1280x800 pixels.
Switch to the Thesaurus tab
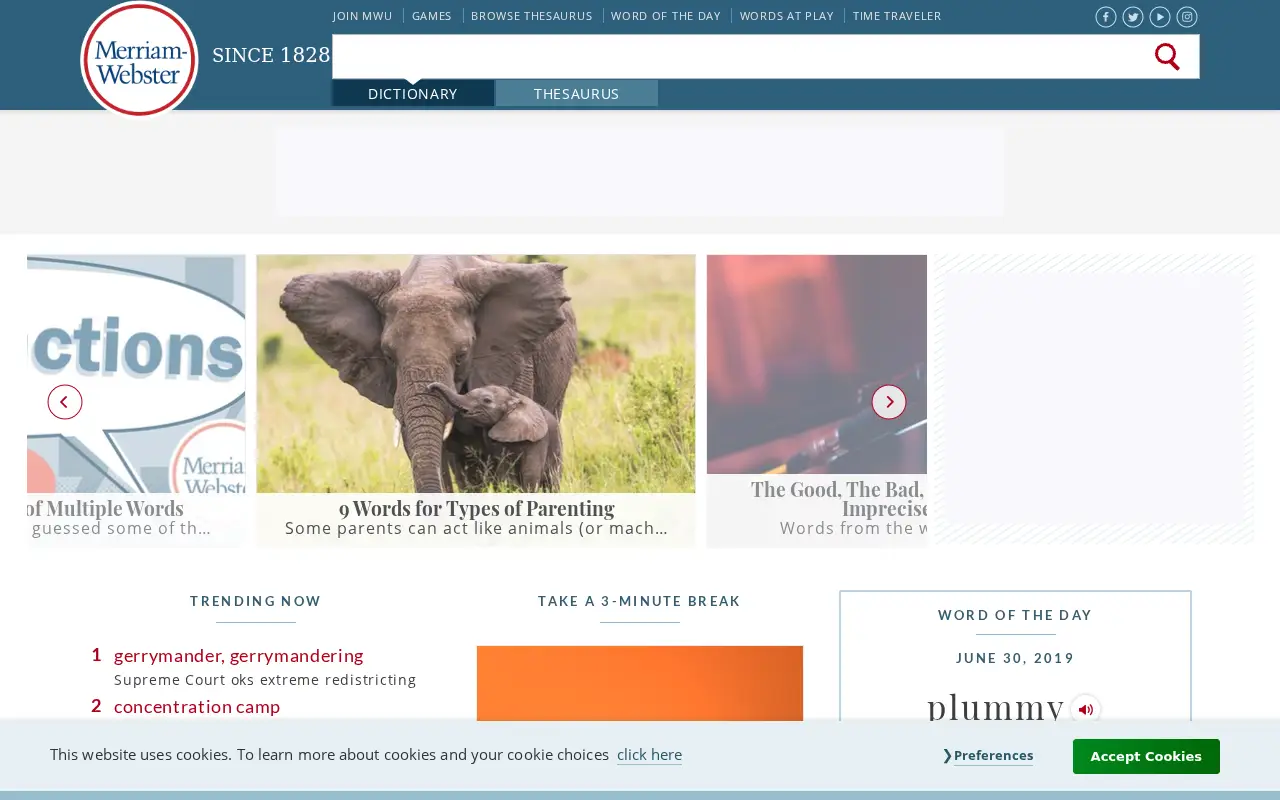click(577, 94)
